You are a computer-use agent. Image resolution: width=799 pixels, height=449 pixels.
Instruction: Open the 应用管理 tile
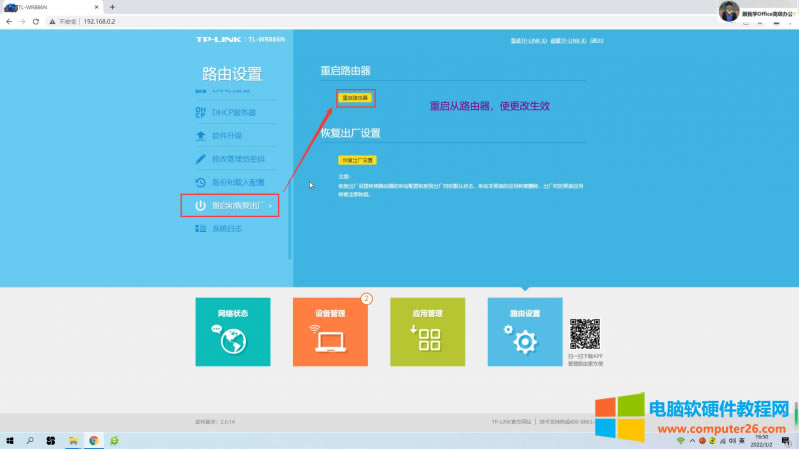428,332
